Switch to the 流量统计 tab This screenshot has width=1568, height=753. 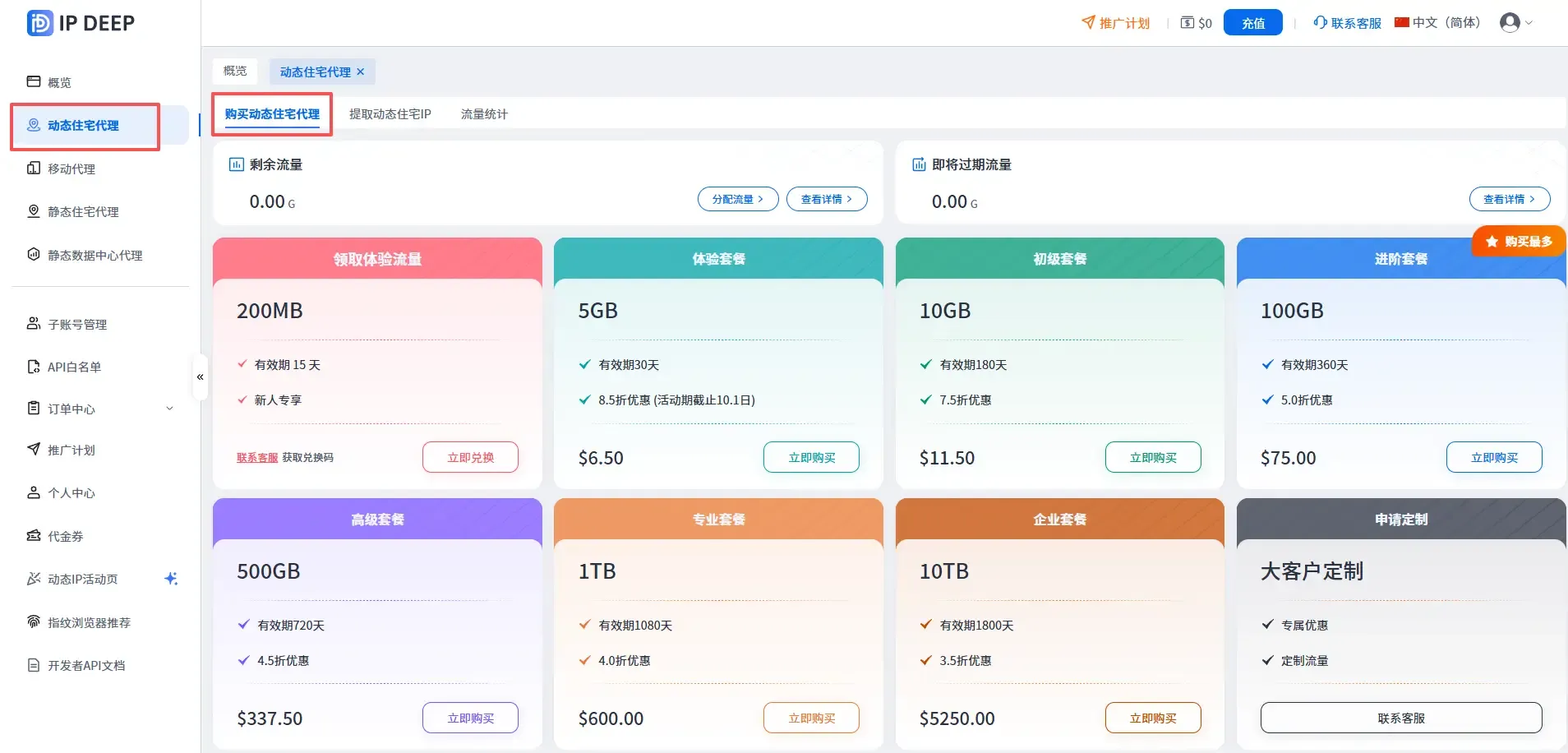(x=484, y=114)
